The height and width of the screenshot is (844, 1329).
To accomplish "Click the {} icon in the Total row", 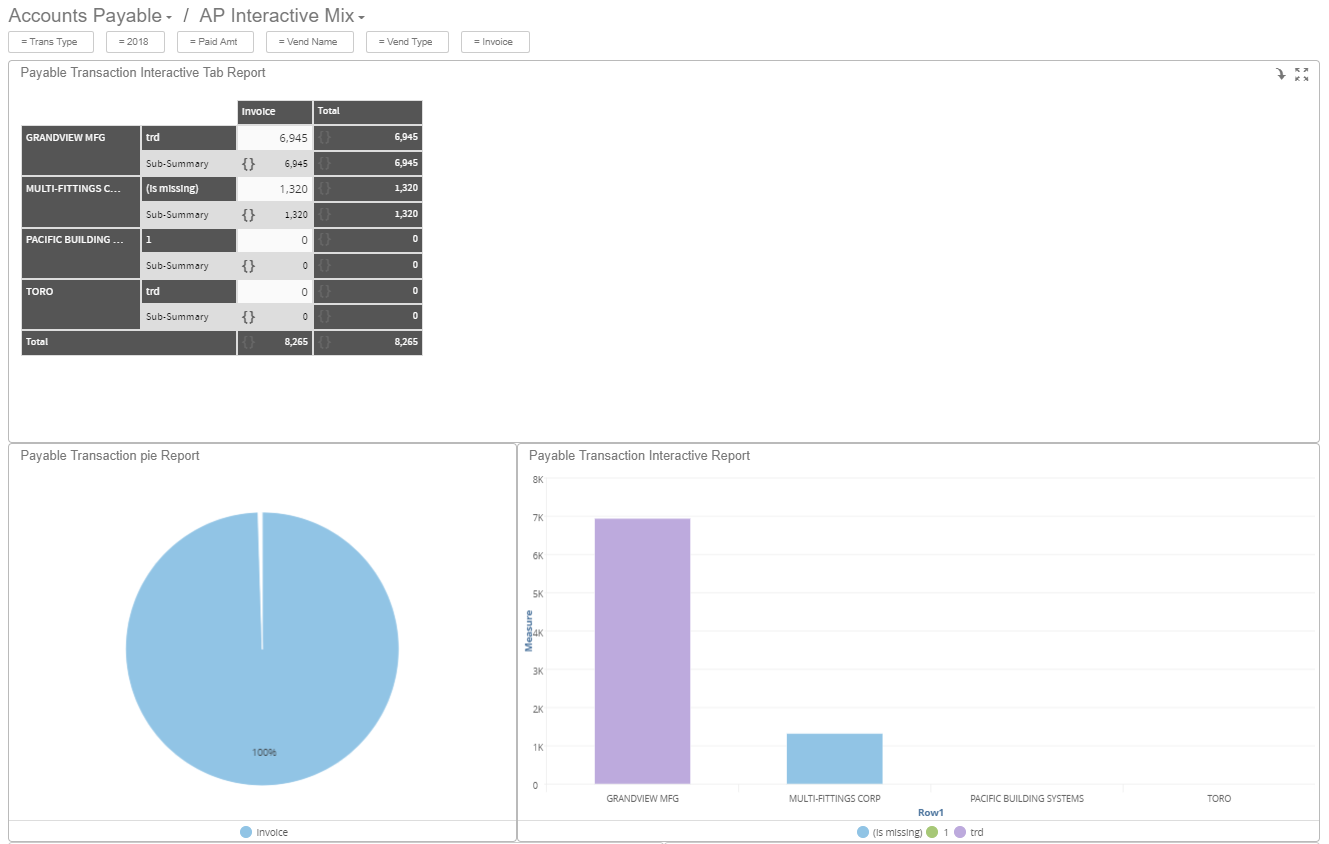I will (249, 342).
